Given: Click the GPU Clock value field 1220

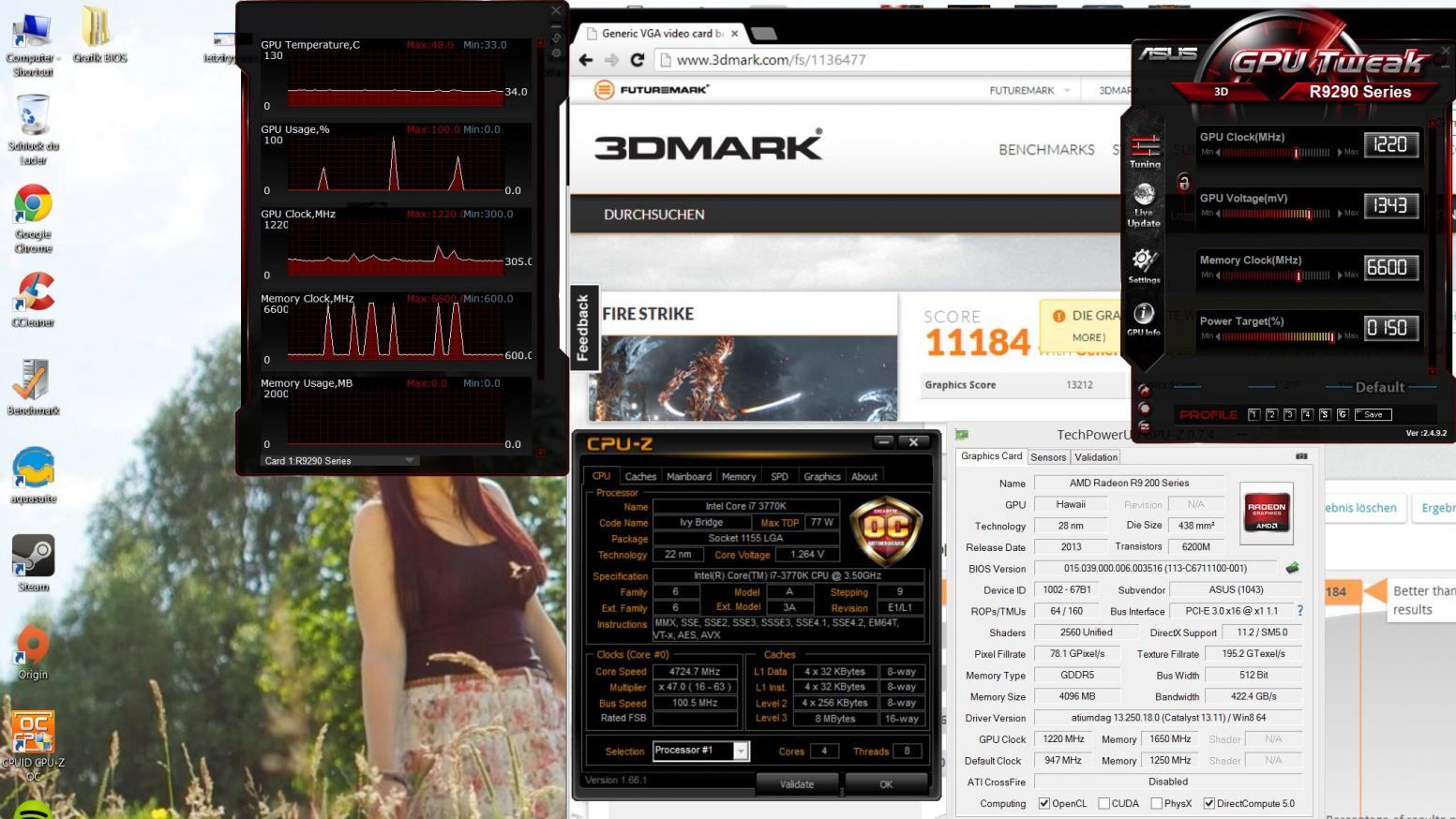Looking at the screenshot, I should point(1390,144).
